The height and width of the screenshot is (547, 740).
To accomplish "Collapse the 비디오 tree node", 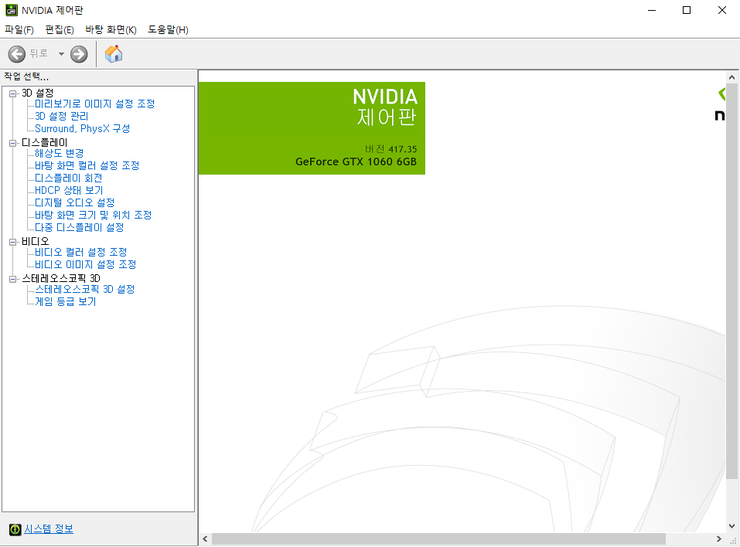I will coord(13,242).
